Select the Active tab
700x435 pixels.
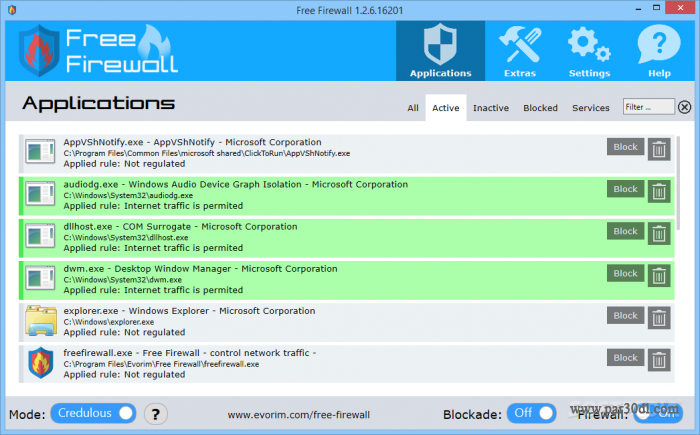coord(446,108)
